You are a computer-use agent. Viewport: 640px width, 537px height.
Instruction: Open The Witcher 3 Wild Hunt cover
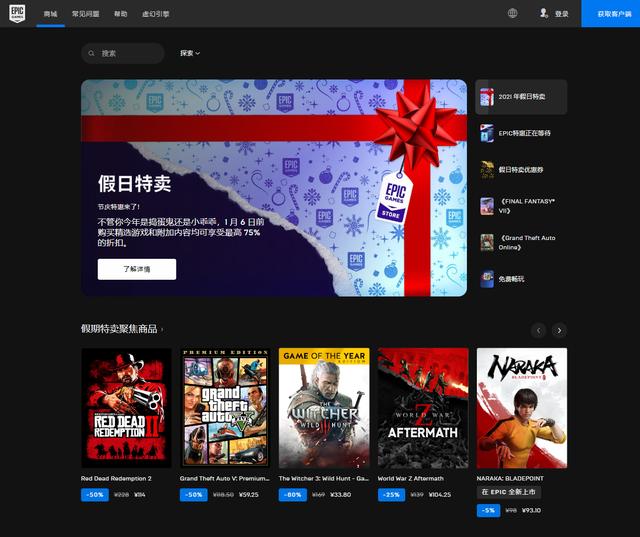pos(324,408)
